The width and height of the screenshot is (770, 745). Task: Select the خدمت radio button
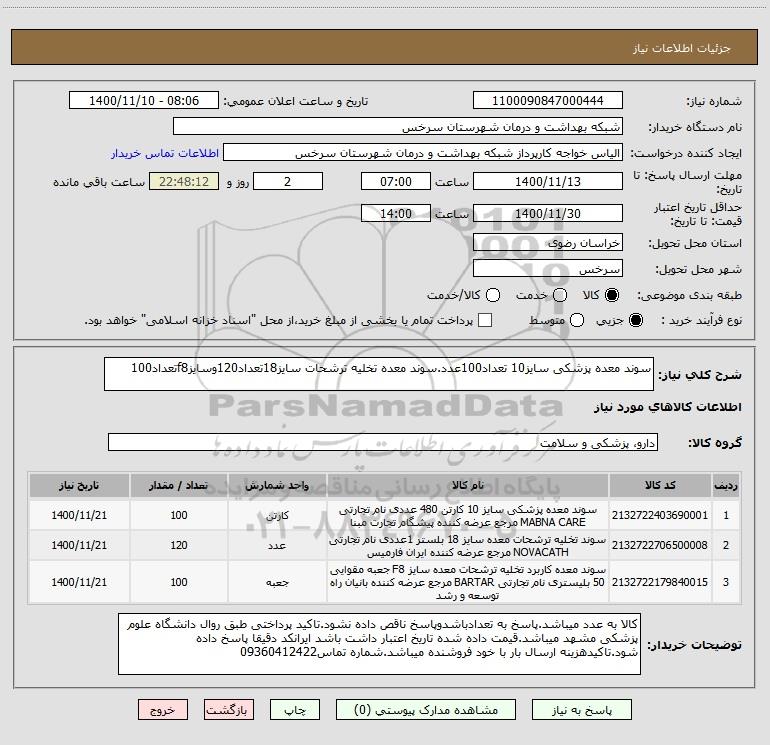(560, 295)
